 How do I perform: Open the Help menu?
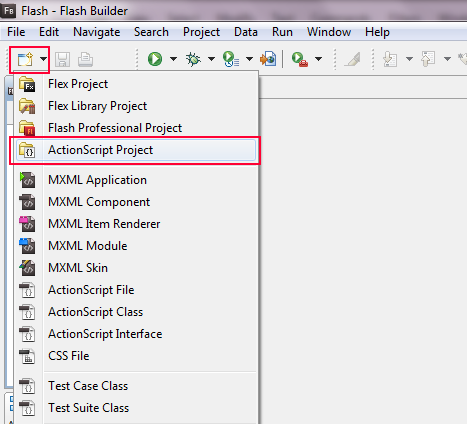tap(377, 32)
